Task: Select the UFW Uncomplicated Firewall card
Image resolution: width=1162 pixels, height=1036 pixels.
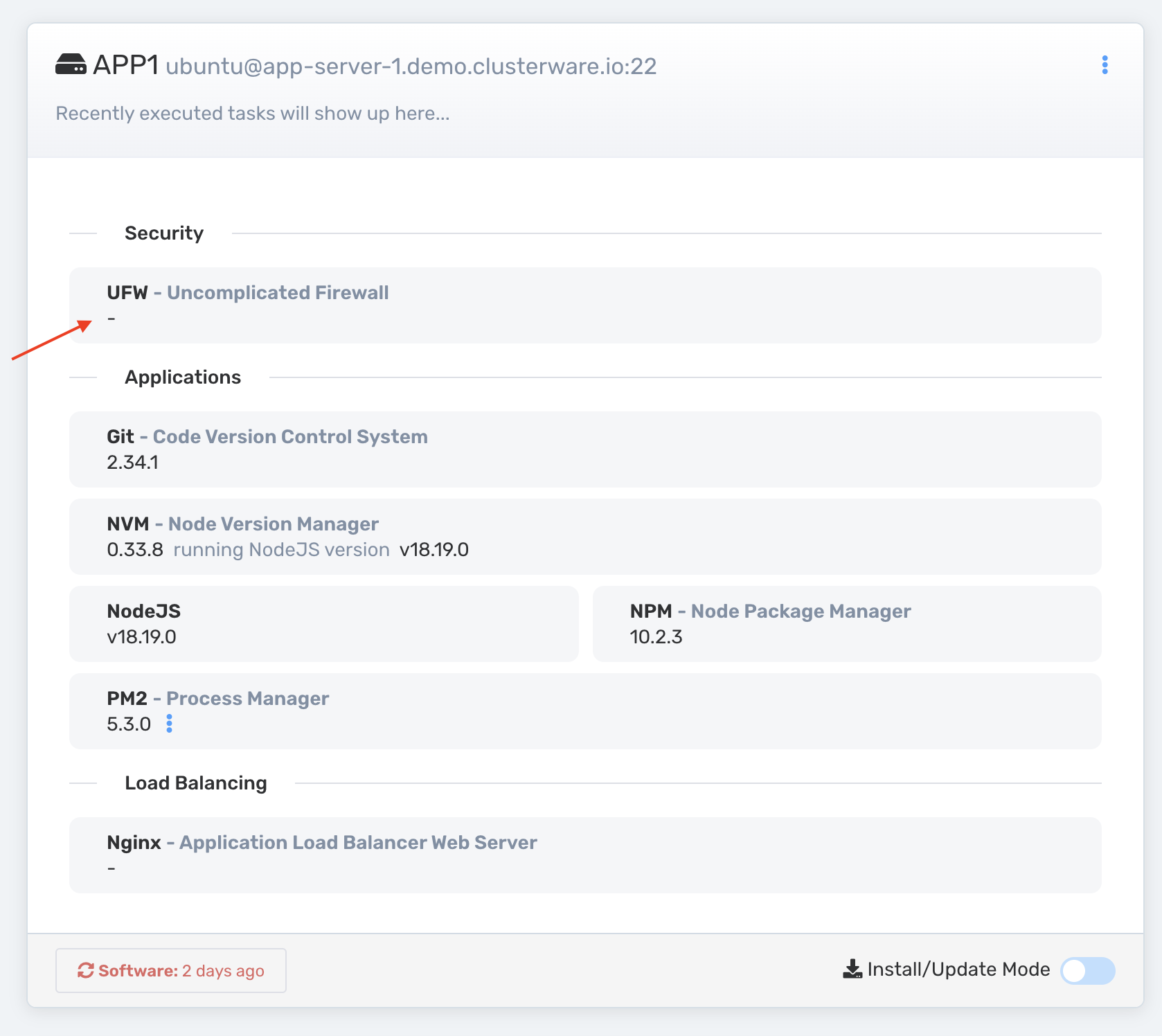Action: [x=585, y=305]
